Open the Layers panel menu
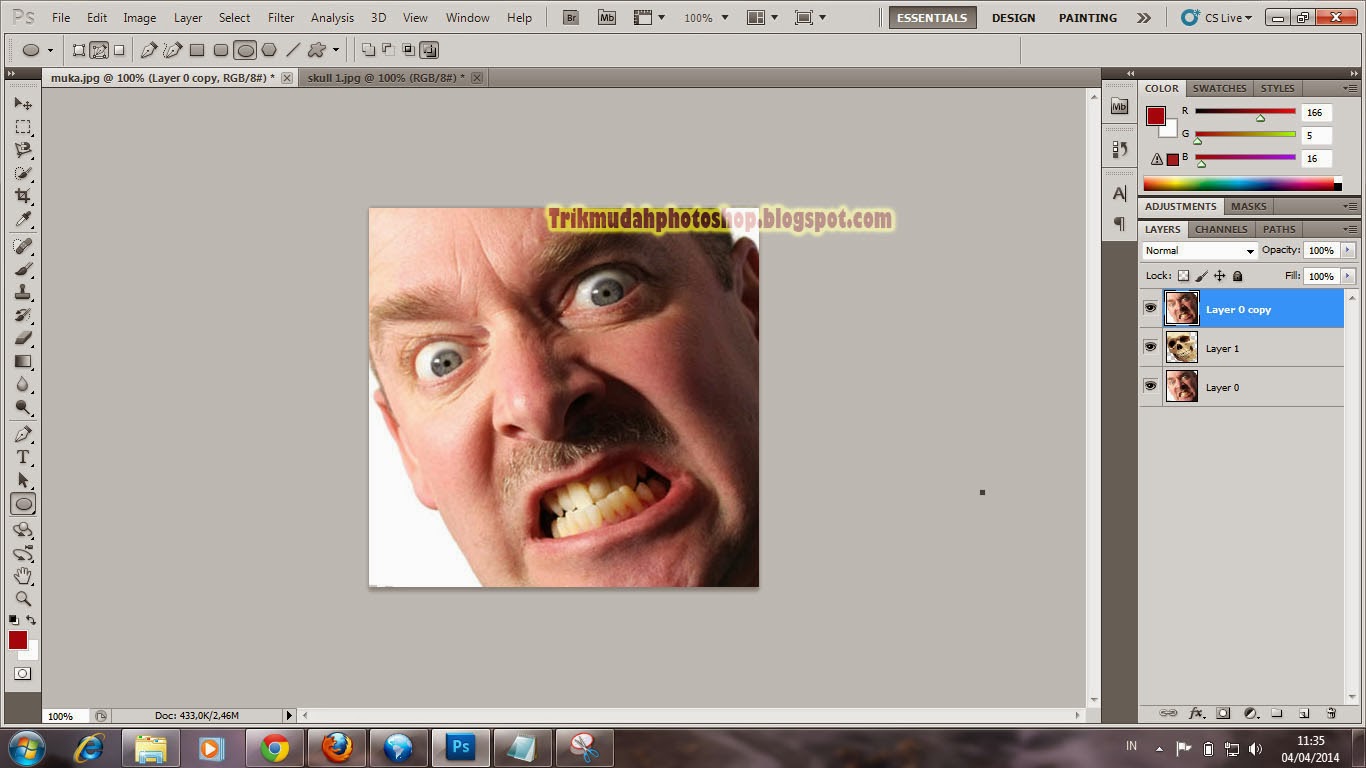Viewport: 1366px width, 768px height. (x=1350, y=229)
